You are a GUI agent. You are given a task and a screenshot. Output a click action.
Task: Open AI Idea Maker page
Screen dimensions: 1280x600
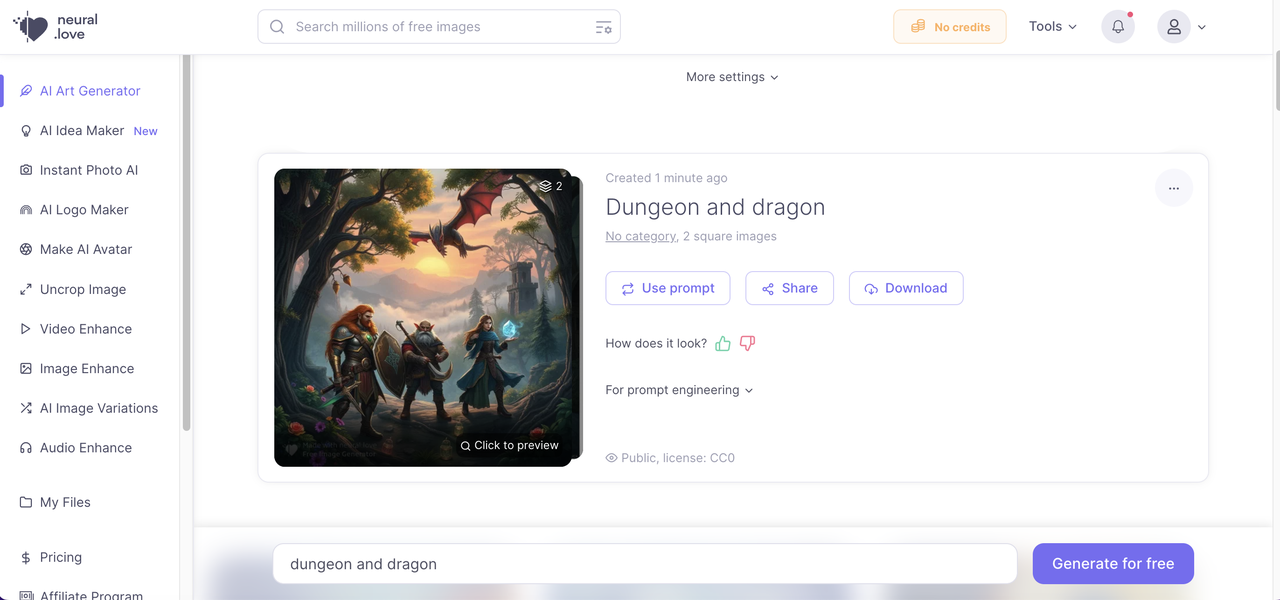[x=82, y=131]
